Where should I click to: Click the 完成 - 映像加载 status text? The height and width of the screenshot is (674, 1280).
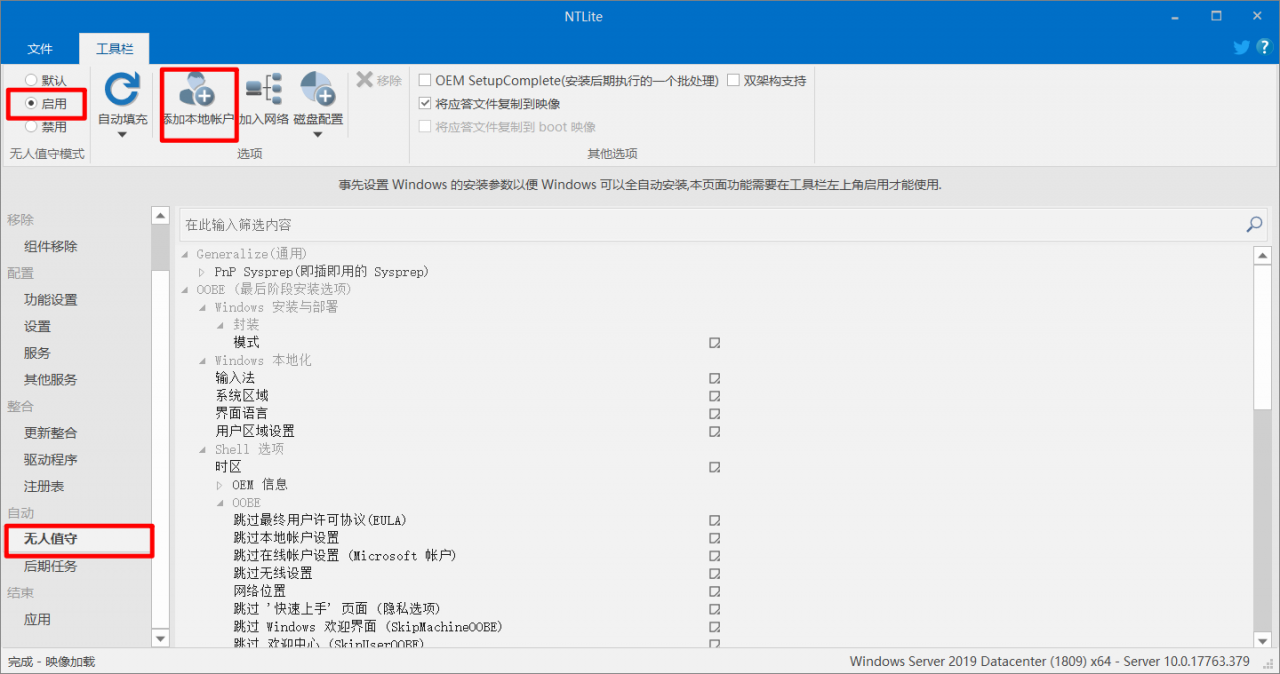point(51,661)
